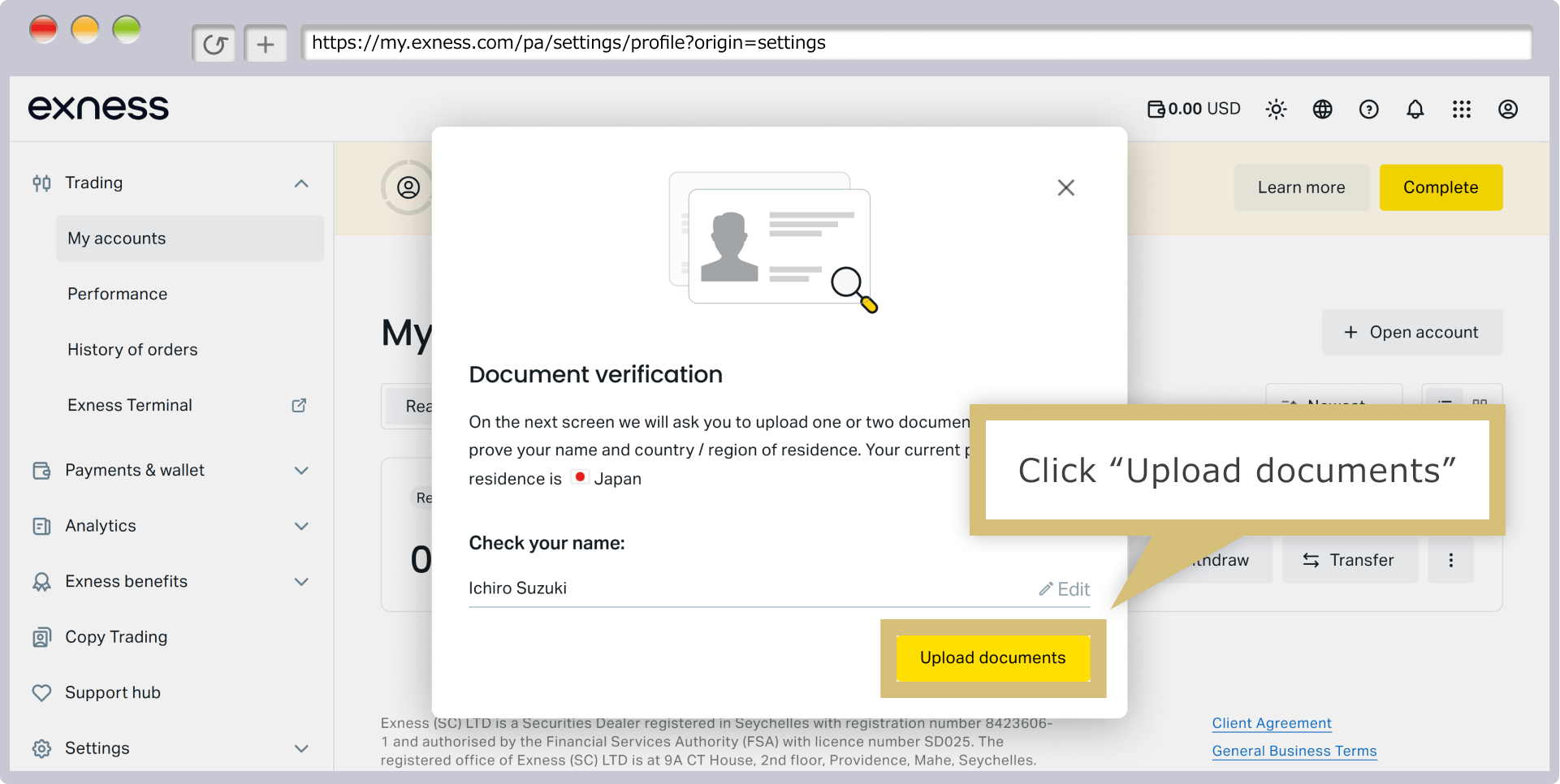Open History of orders

(x=132, y=350)
